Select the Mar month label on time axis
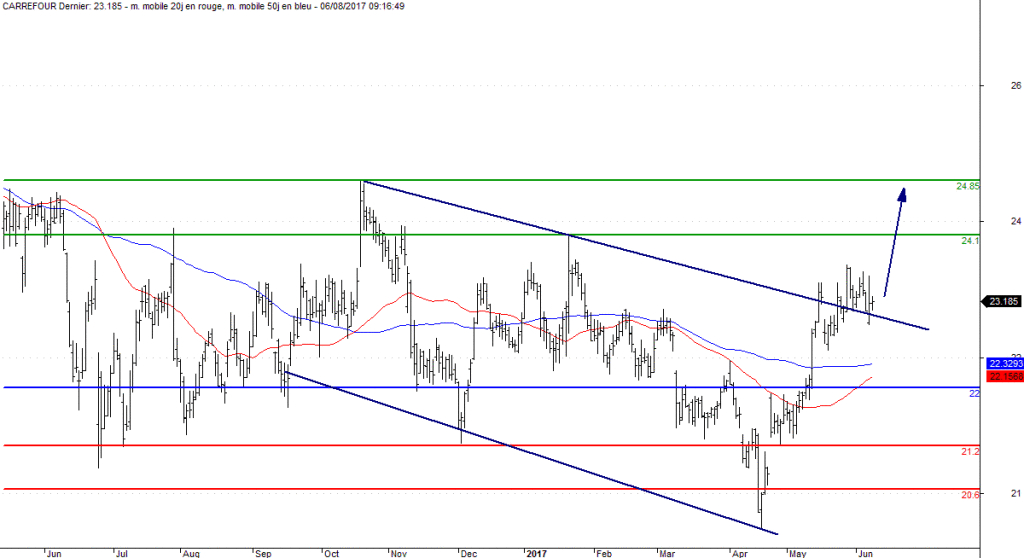Screen dimensions: 1024x558 point(667,553)
